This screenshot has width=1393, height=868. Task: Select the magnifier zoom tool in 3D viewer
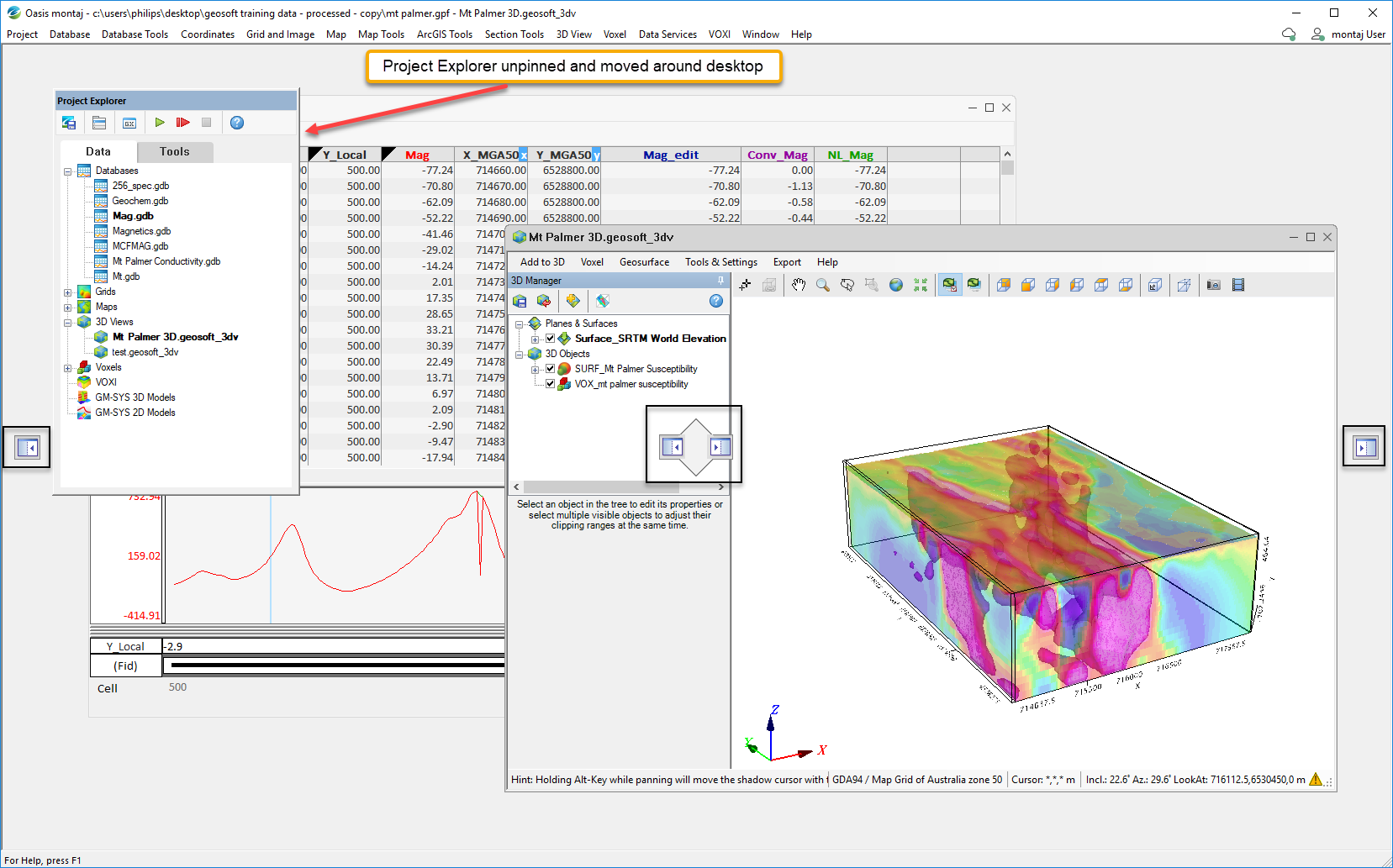coord(823,285)
